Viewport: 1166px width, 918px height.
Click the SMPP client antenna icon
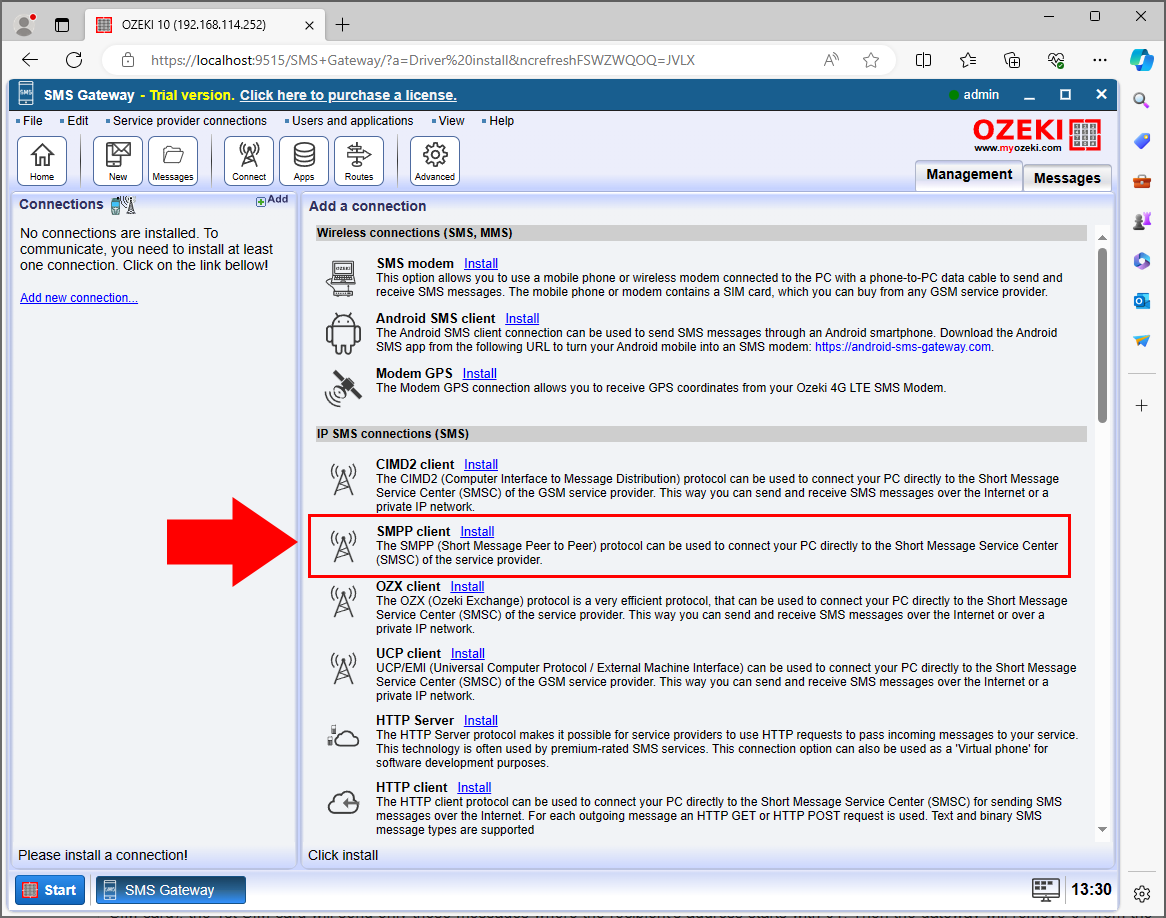pos(343,547)
